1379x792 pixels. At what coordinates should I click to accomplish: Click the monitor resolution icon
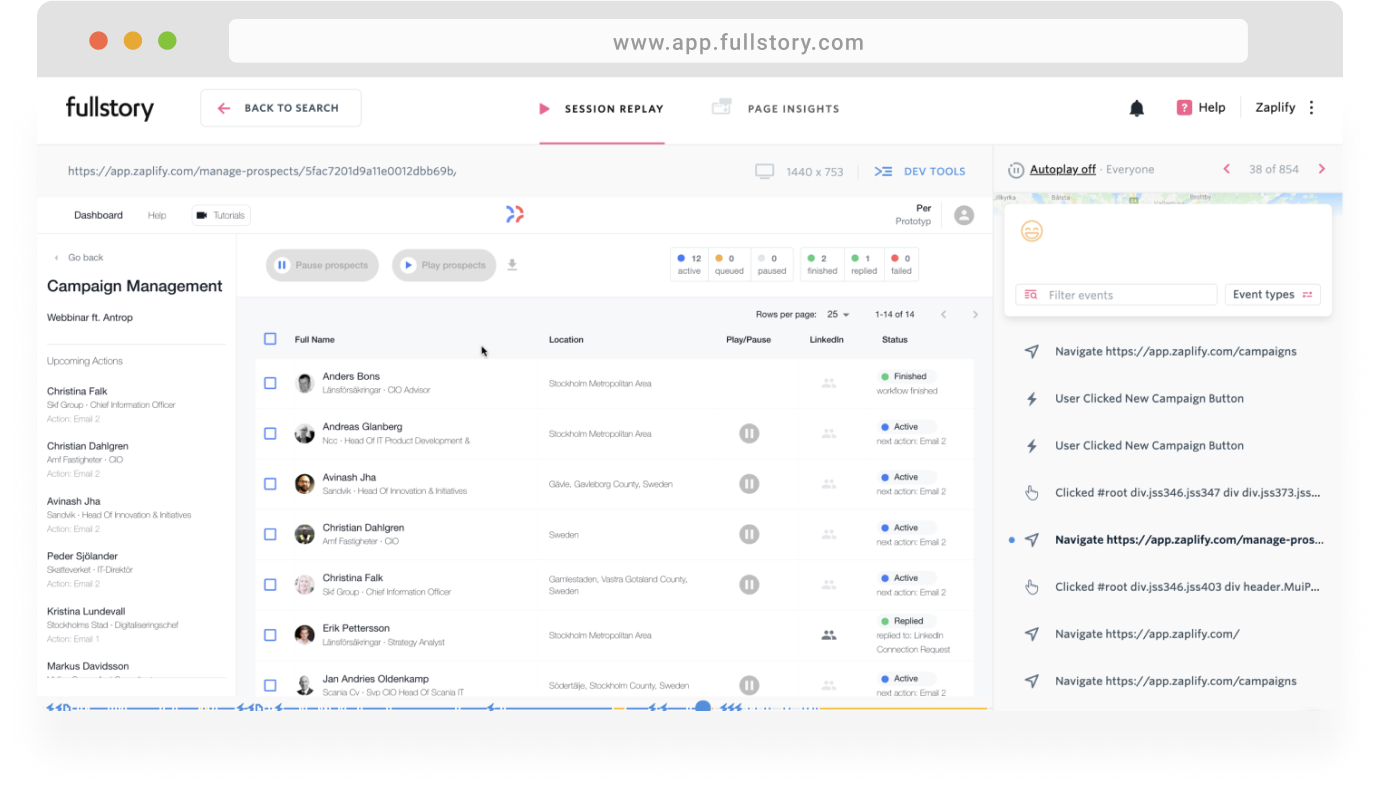pos(765,171)
